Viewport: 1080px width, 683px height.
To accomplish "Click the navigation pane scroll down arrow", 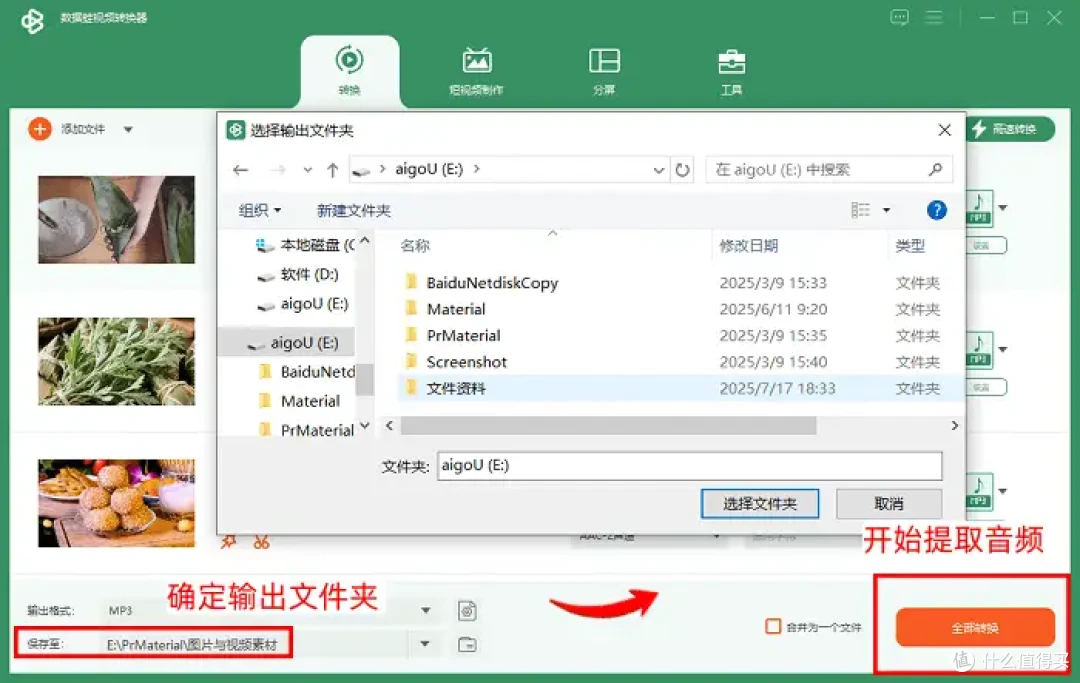I will tap(365, 426).
